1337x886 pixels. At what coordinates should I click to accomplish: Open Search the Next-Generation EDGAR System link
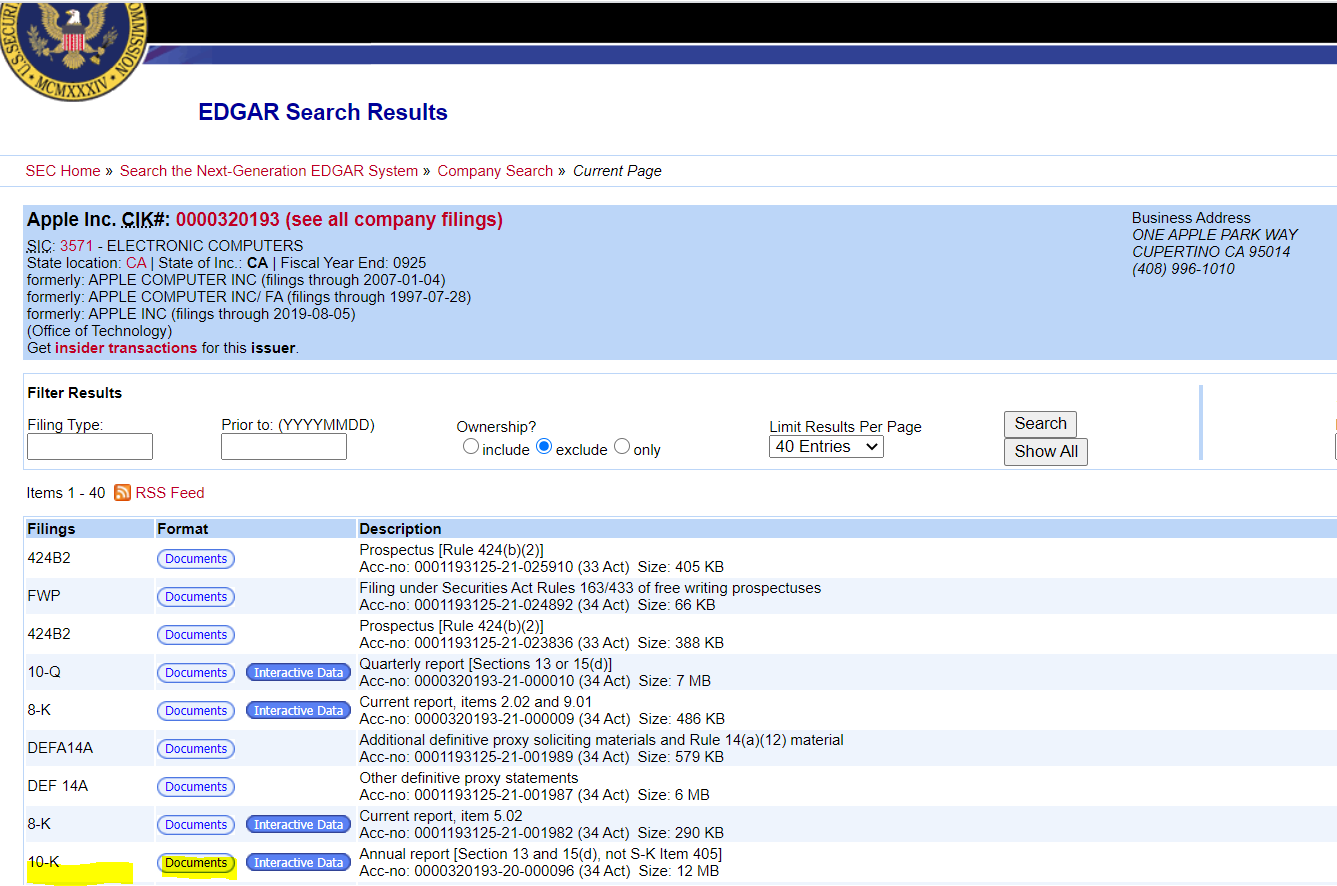click(269, 171)
